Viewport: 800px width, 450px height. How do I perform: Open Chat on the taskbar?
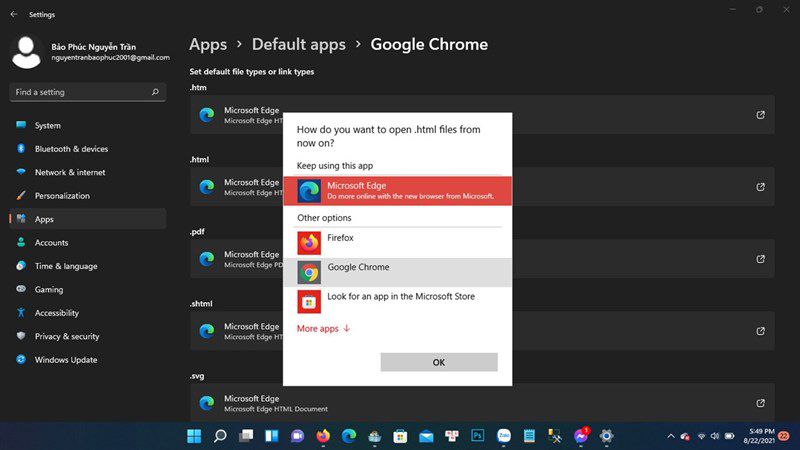(x=297, y=436)
